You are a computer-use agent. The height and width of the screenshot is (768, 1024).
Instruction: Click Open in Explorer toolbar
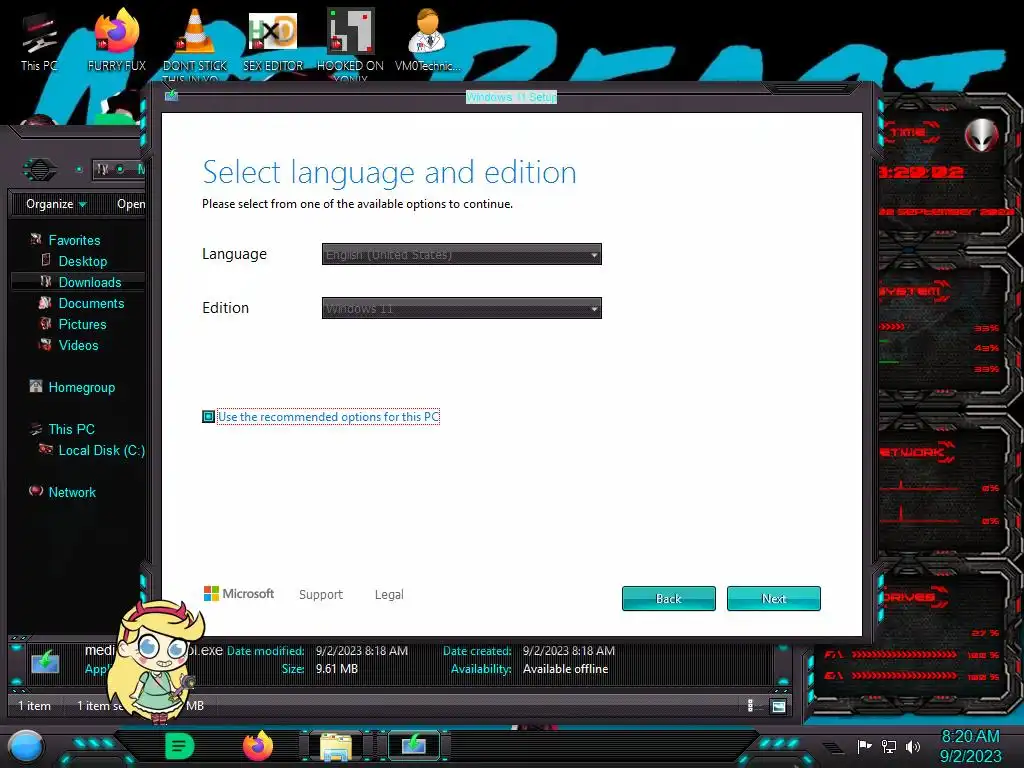pos(131,204)
